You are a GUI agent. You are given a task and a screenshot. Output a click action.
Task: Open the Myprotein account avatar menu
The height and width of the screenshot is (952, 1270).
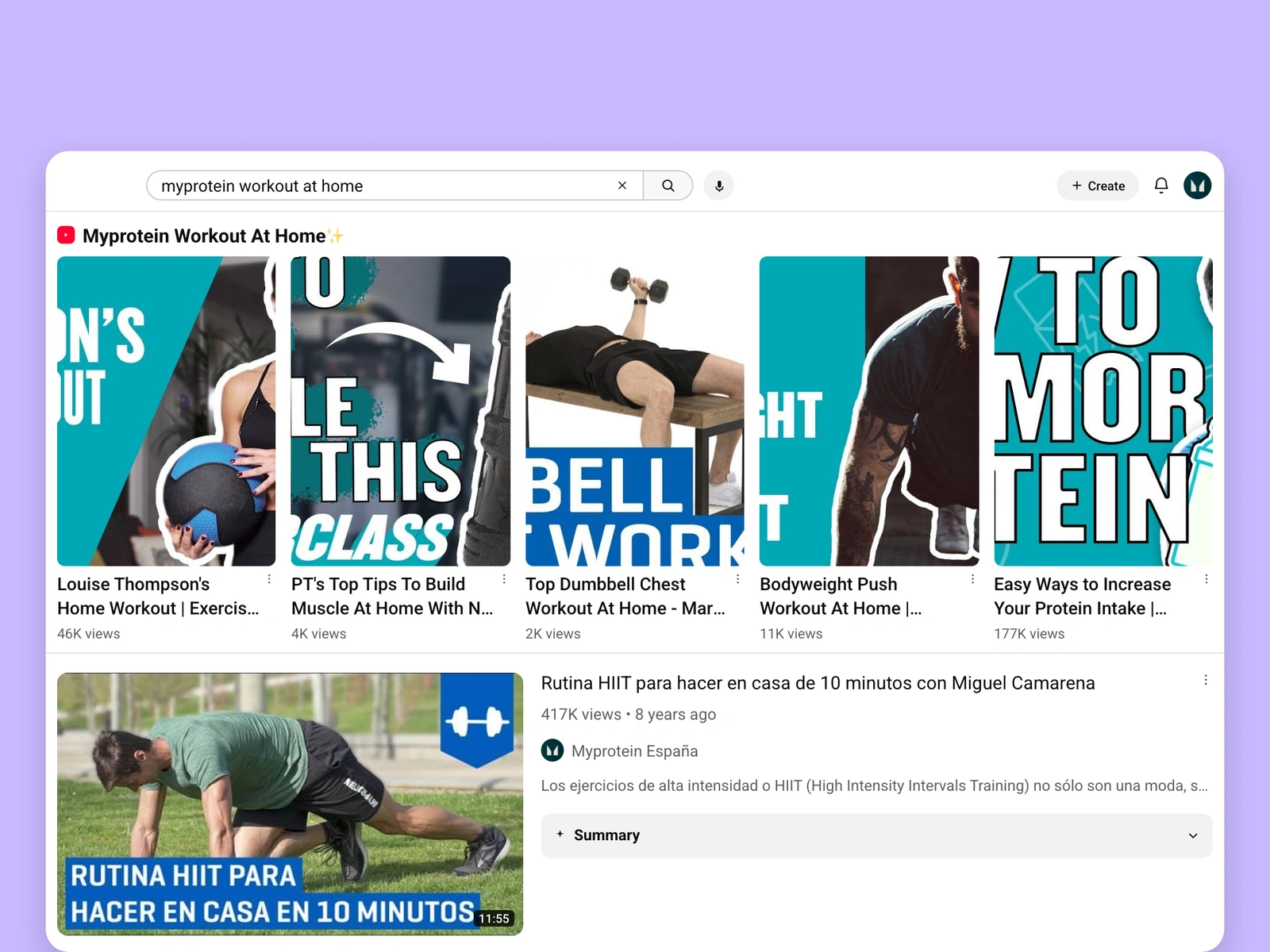(1198, 186)
